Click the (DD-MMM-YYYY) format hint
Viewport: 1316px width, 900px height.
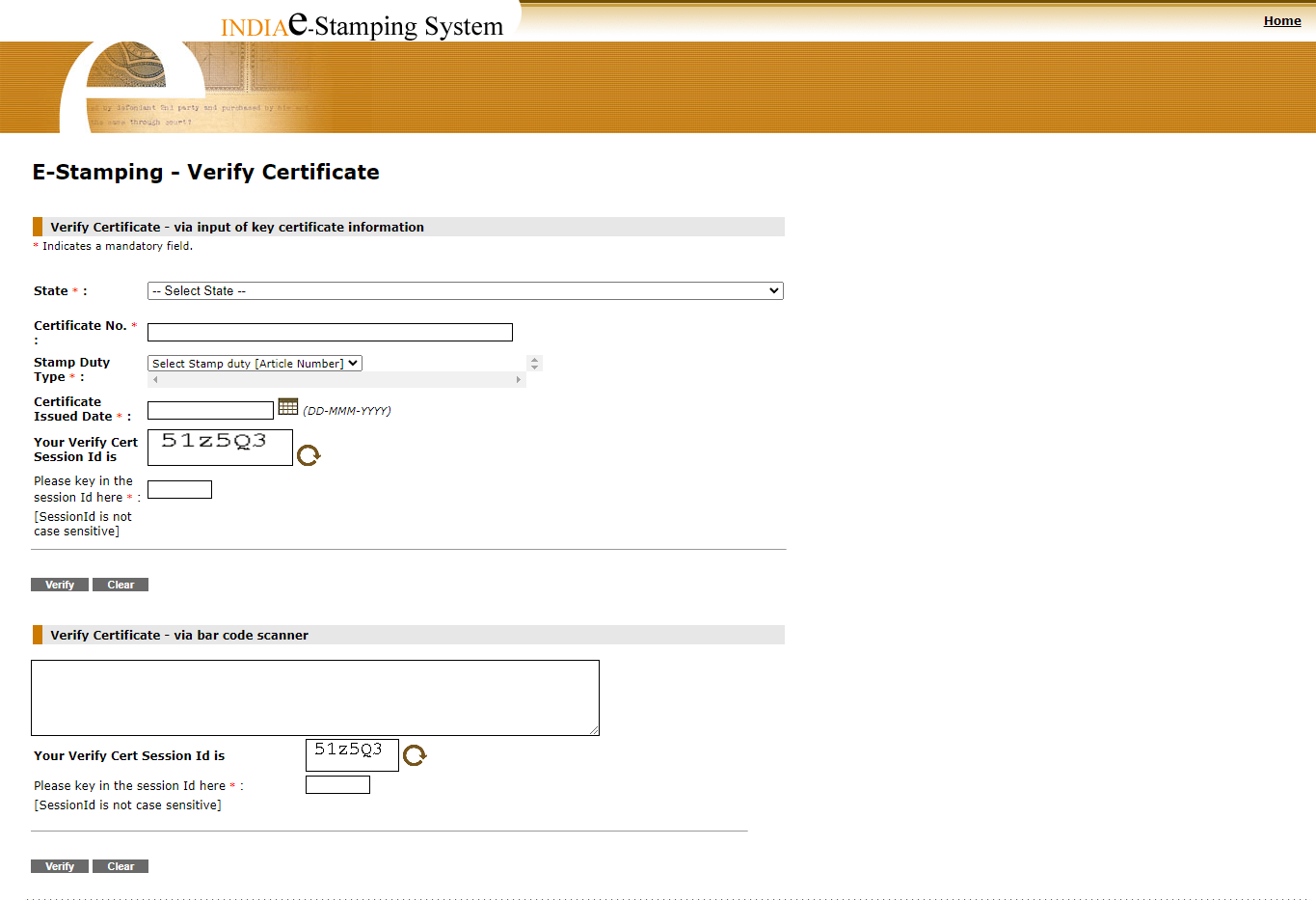pos(347,411)
